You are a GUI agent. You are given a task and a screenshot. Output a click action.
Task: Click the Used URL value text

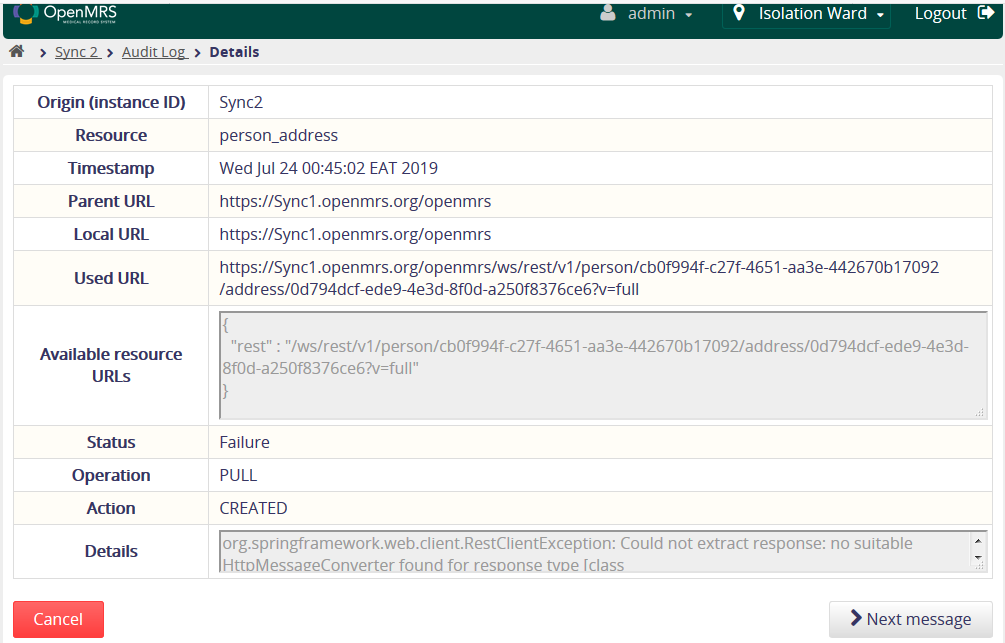click(x=578, y=278)
